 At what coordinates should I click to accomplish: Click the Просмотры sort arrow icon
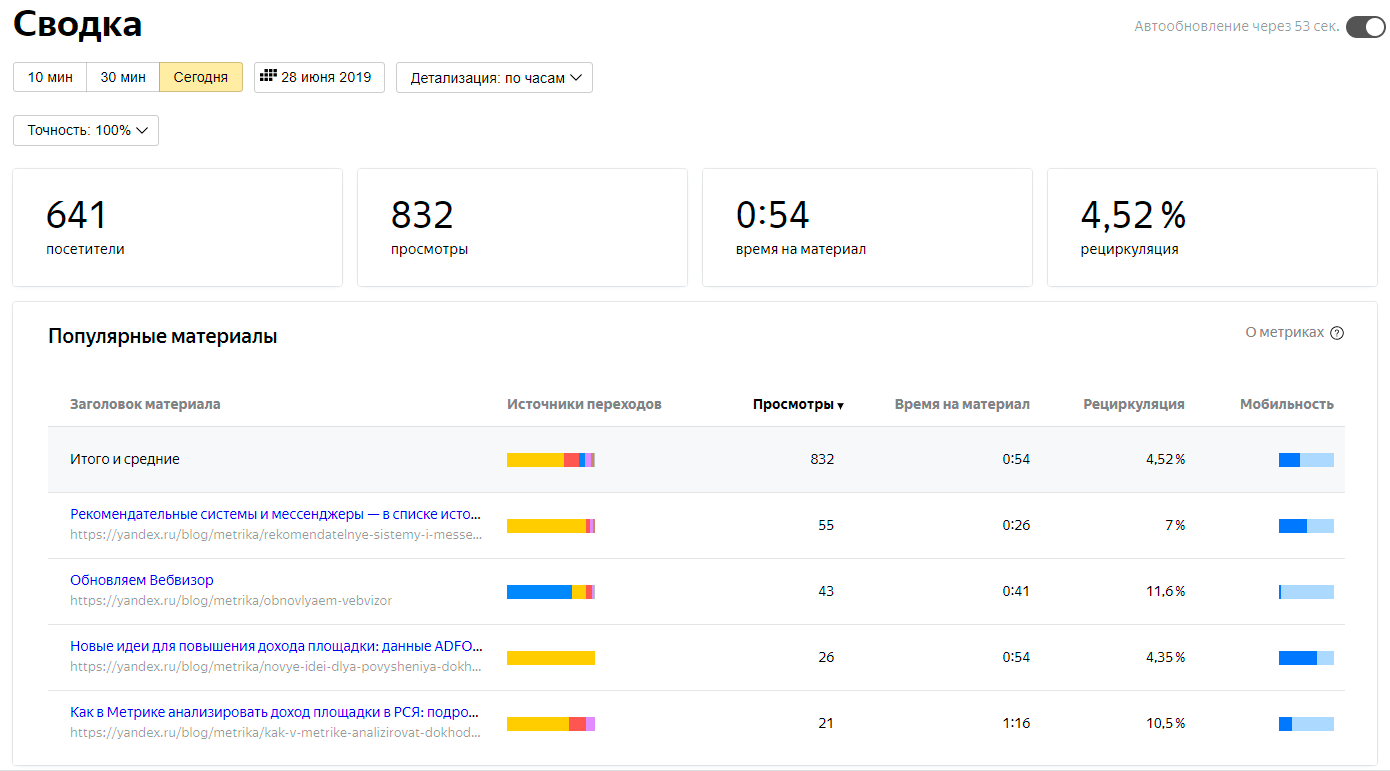pyautogui.click(x=840, y=406)
